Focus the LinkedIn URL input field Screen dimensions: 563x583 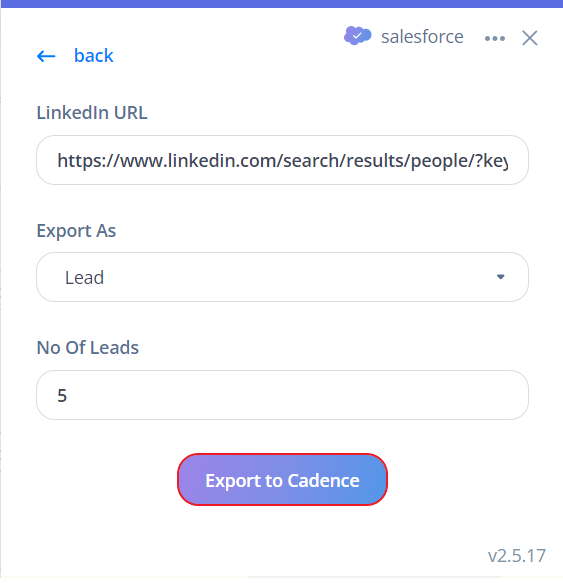pyautogui.click(x=282, y=160)
